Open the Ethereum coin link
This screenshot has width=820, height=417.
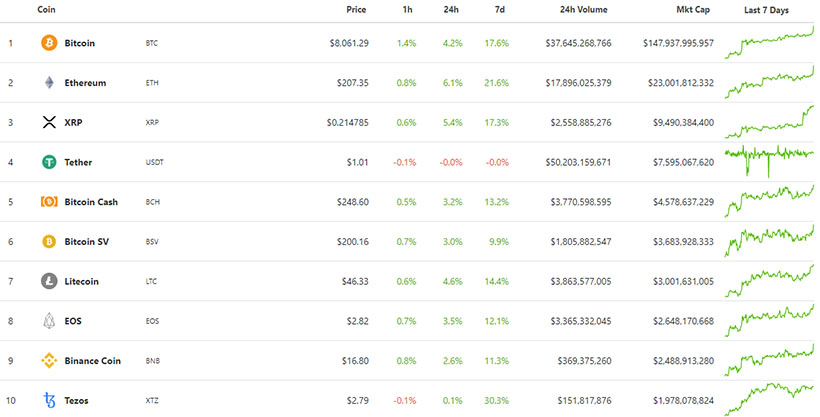[x=85, y=83]
